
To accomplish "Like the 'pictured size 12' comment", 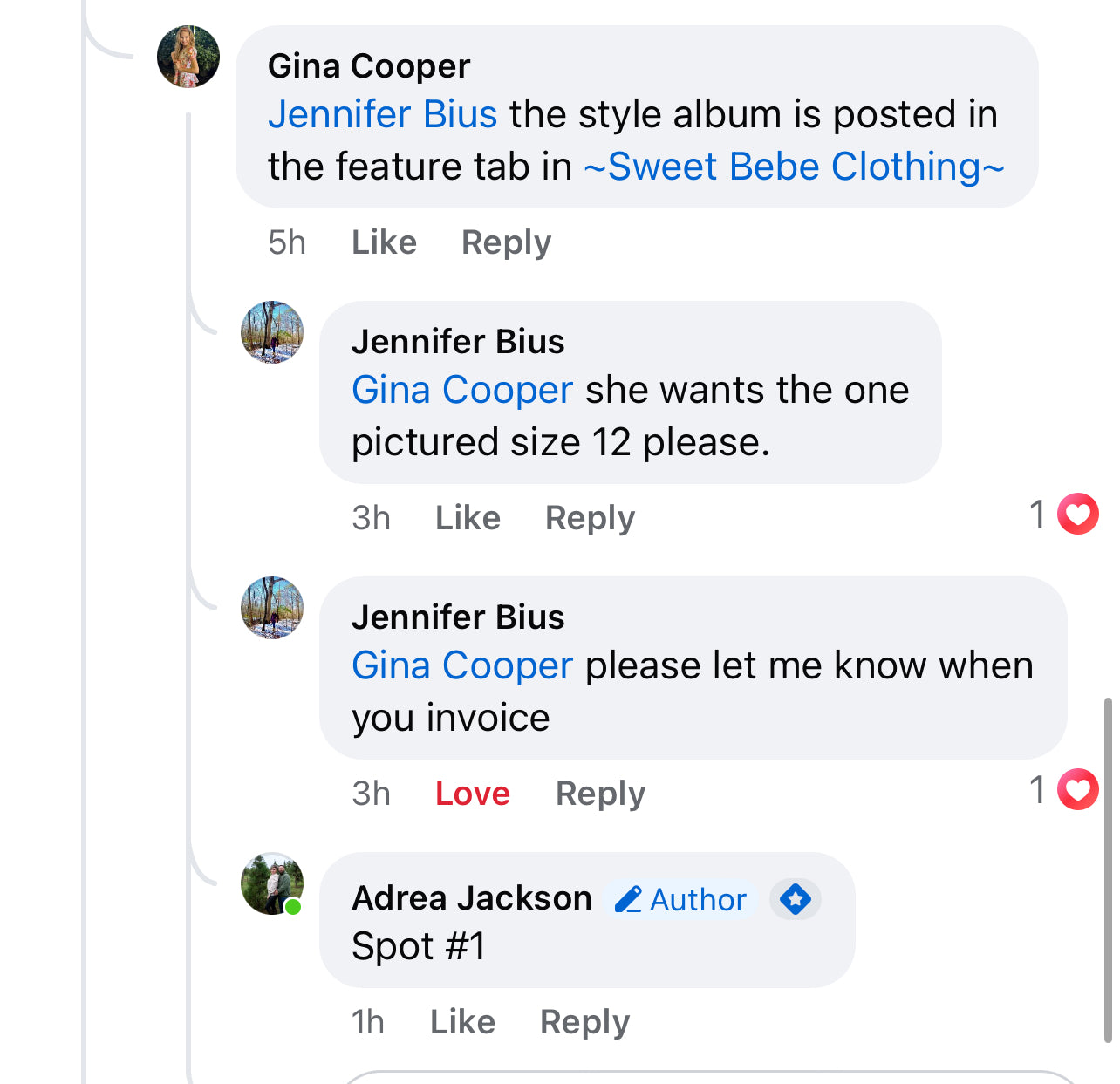I will click(468, 518).
